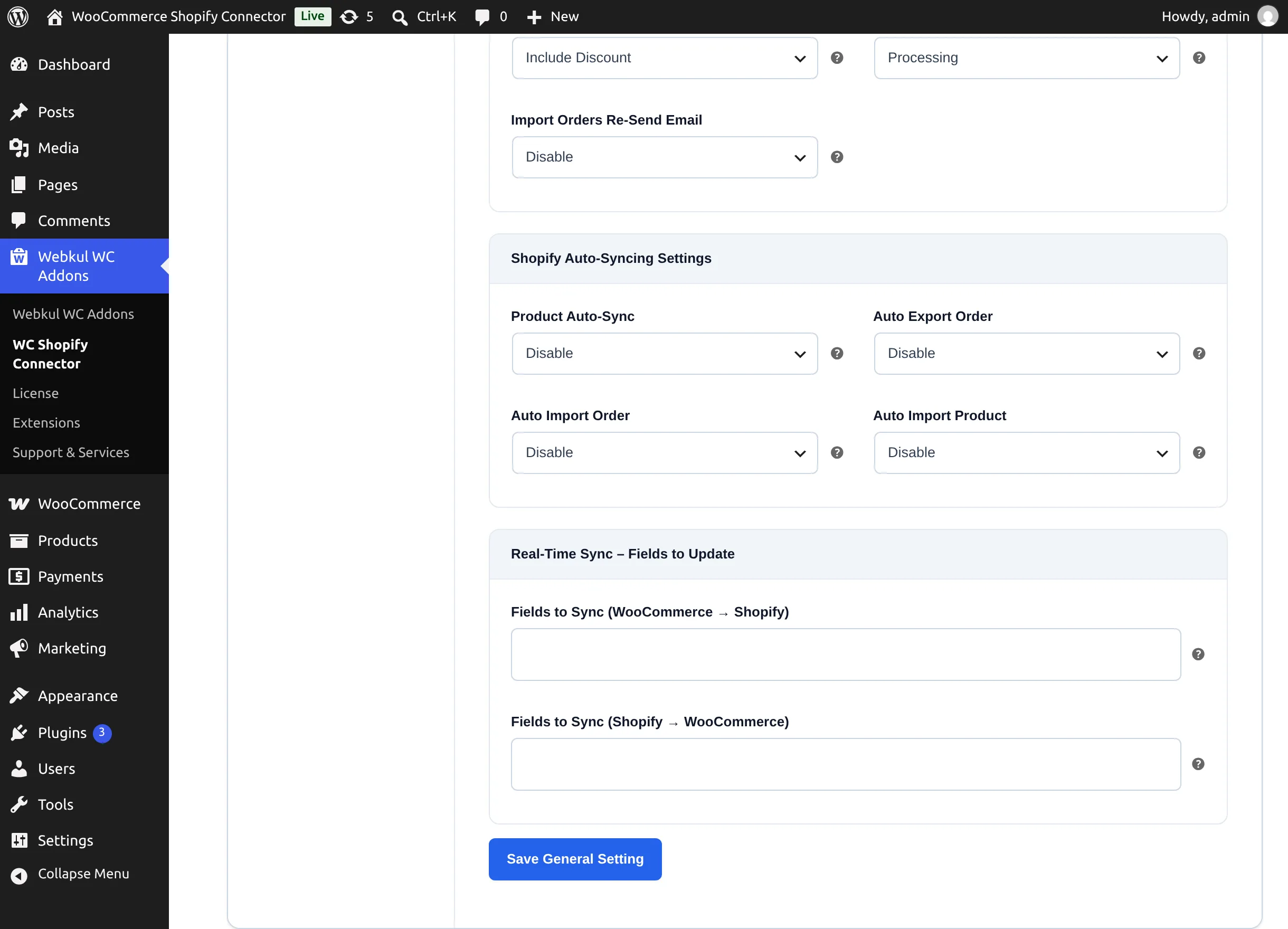The width and height of the screenshot is (1288, 929).
Task: Open the Plugins menu
Action: [84, 733]
